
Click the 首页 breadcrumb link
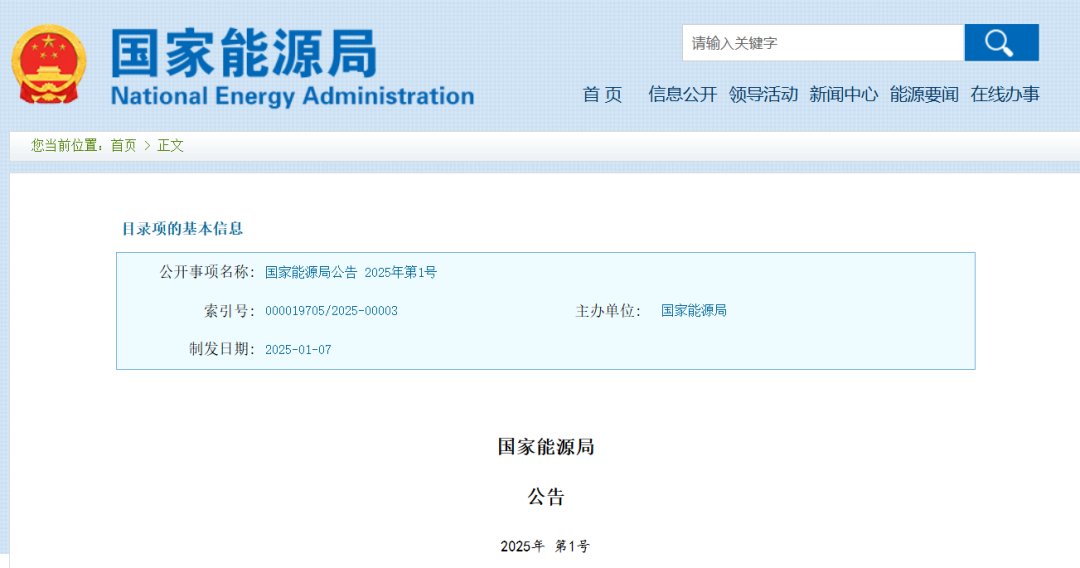pyautogui.click(x=123, y=145)
